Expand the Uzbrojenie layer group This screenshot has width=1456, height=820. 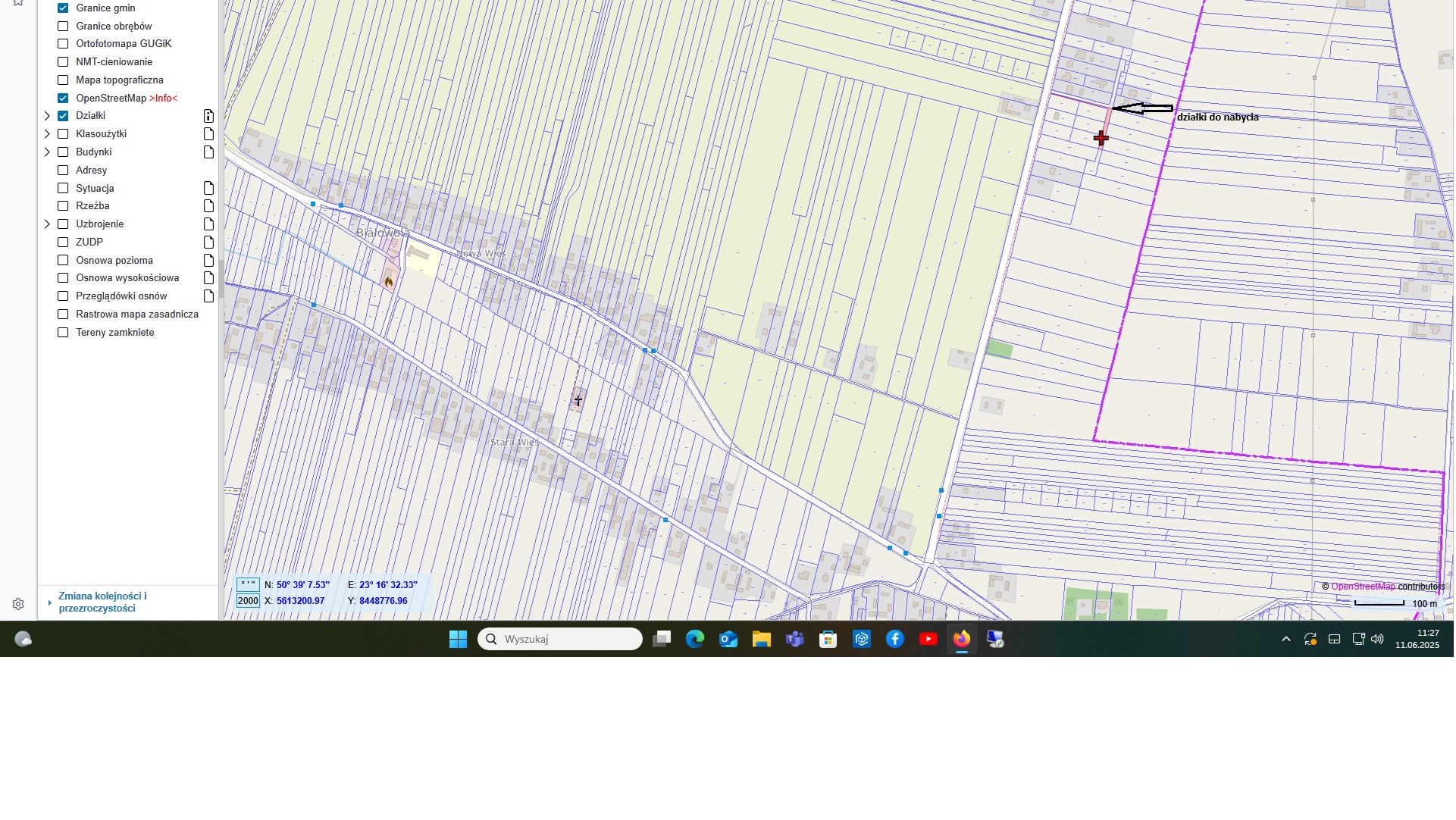coord(47,224)
